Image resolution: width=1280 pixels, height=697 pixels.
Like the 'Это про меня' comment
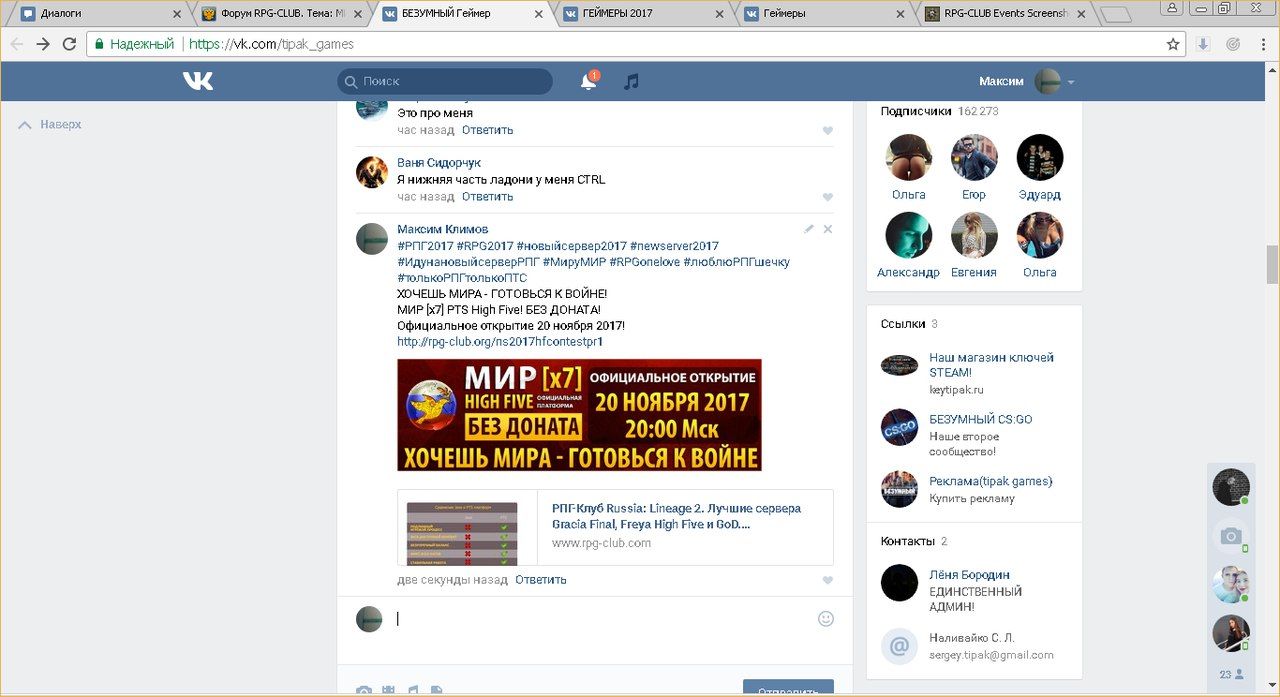point(827,131)
